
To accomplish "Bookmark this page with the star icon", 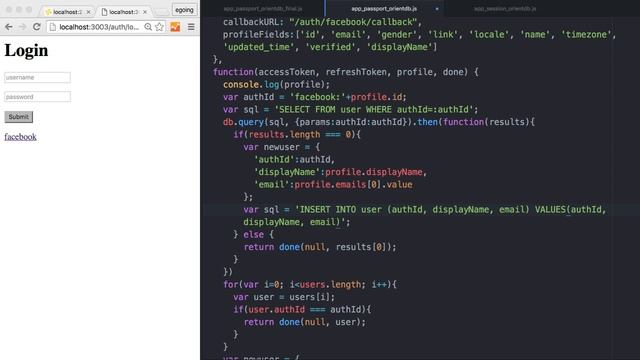I will coord(159,27).
